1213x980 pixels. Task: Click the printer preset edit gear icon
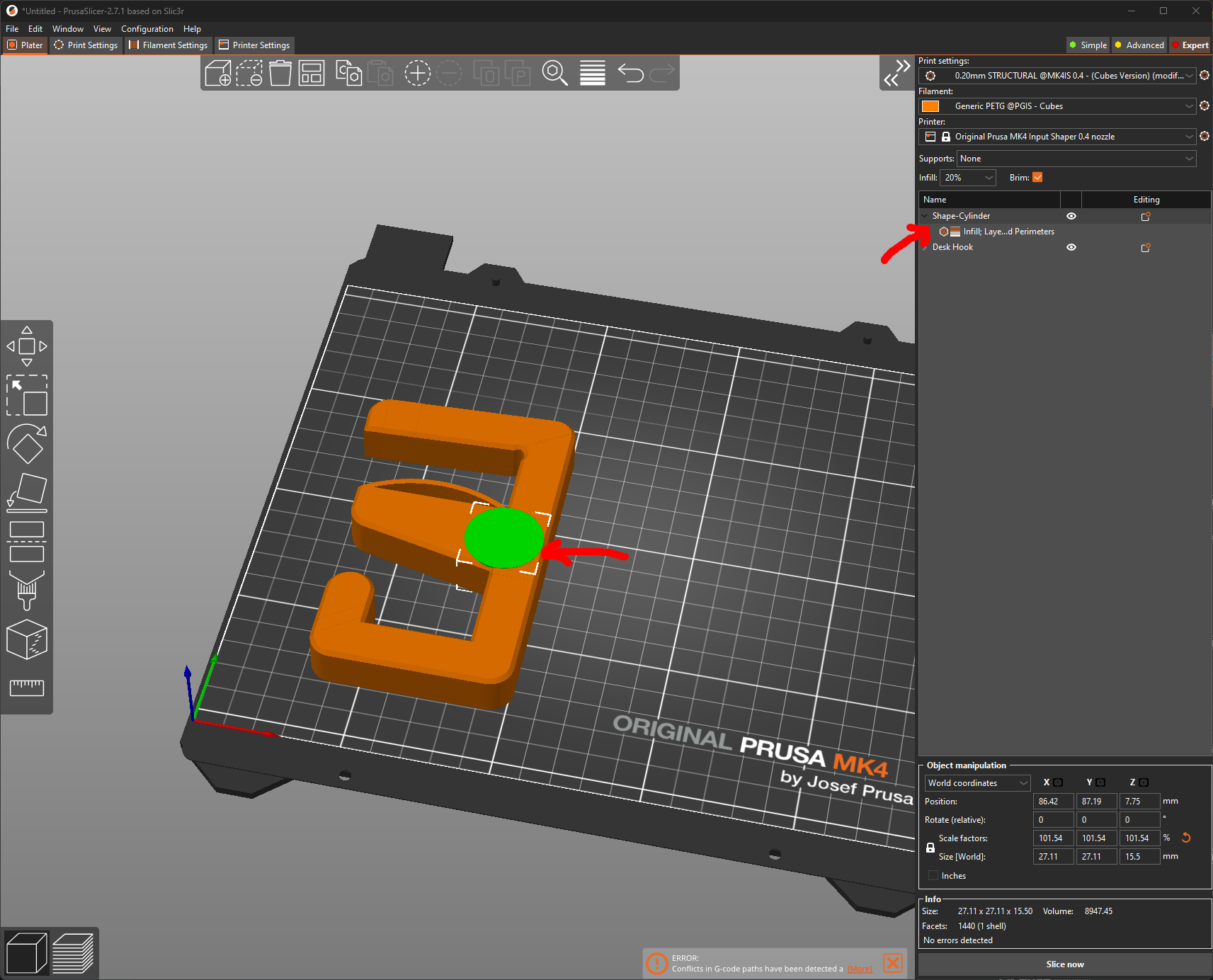coord(1205,136)
